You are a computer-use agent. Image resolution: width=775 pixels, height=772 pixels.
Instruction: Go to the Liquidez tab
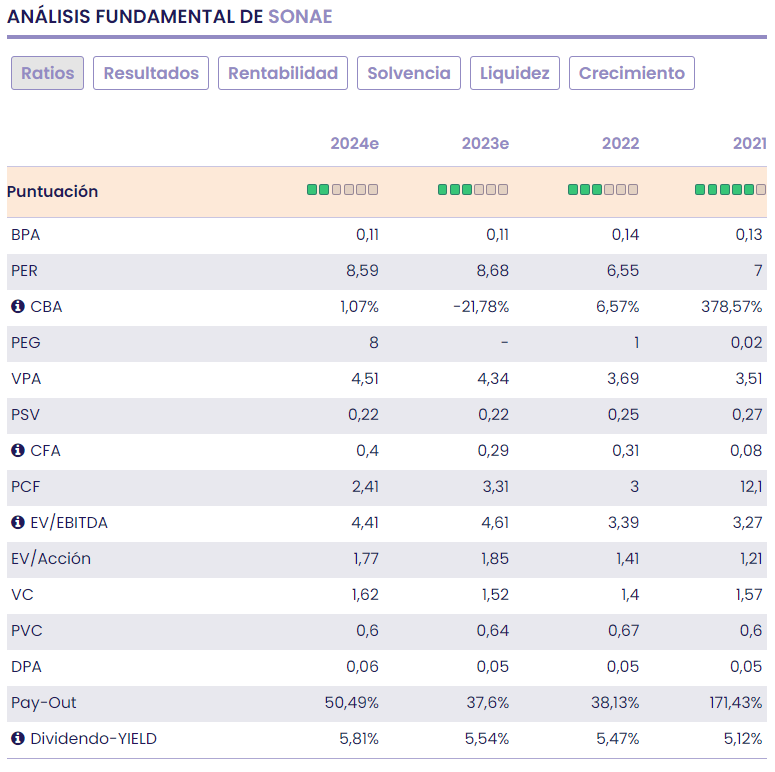coord(515,73)
